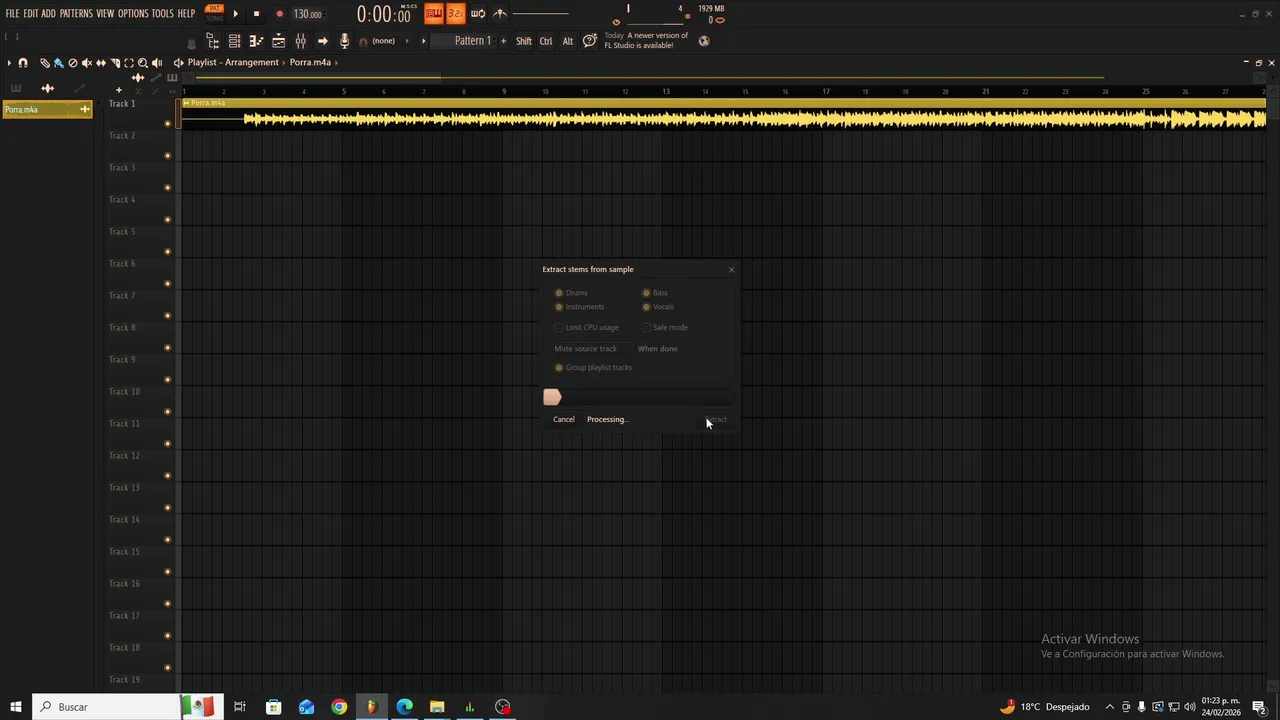The image size is (1280, 720).
Task: Cancel the stem extraction
Action: click(564, 419)
